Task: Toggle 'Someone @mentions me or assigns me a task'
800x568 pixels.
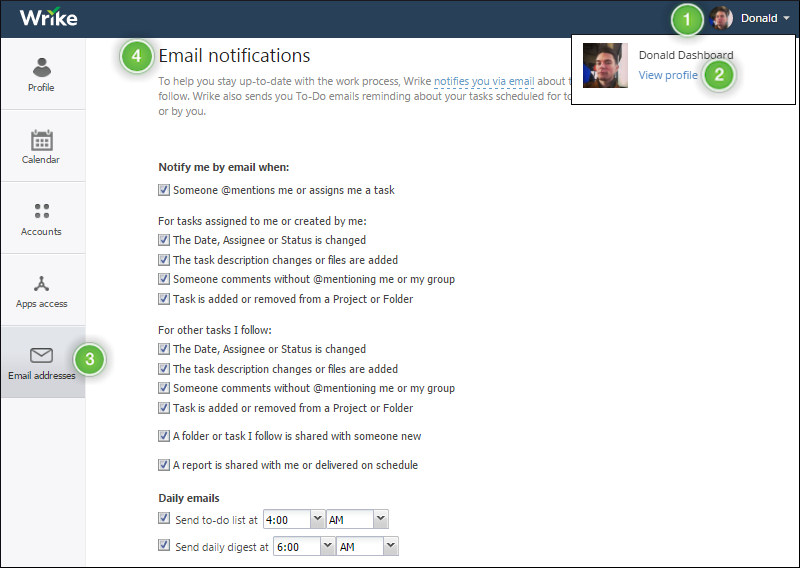Action: tap(164, 190)
